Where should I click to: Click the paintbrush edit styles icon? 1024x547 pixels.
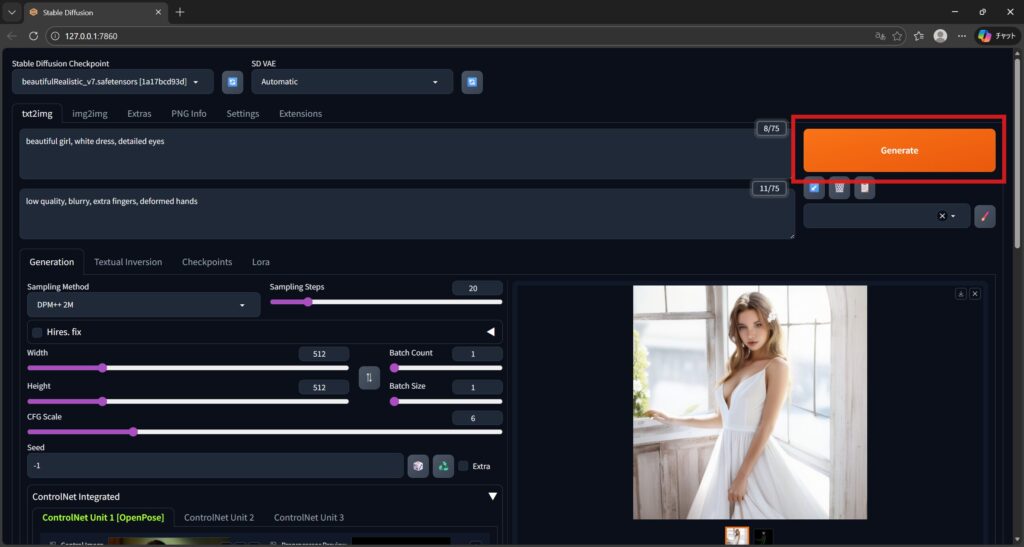pyautogui.click(x=984, y=216)
